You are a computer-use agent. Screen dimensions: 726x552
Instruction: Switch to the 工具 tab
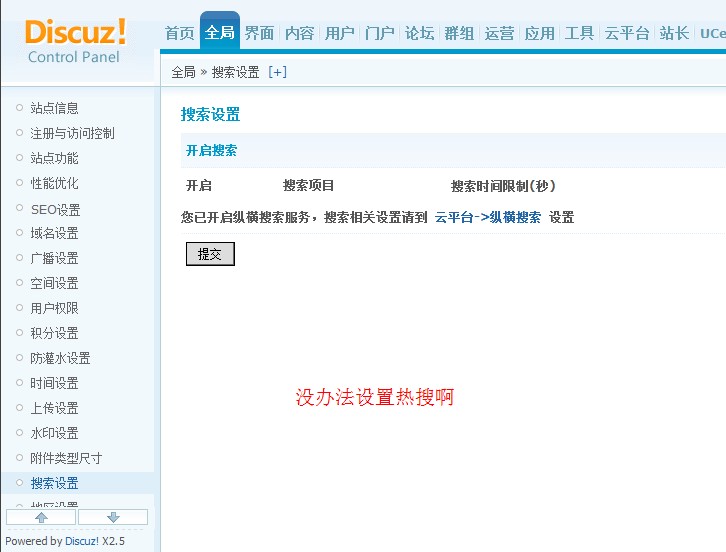[x=579, y=33]
